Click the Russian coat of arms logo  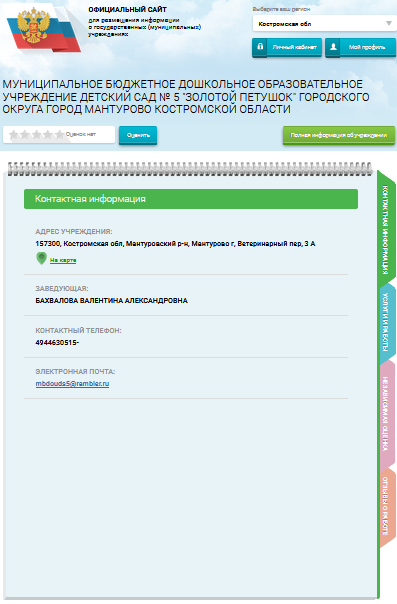pos(34,26)
